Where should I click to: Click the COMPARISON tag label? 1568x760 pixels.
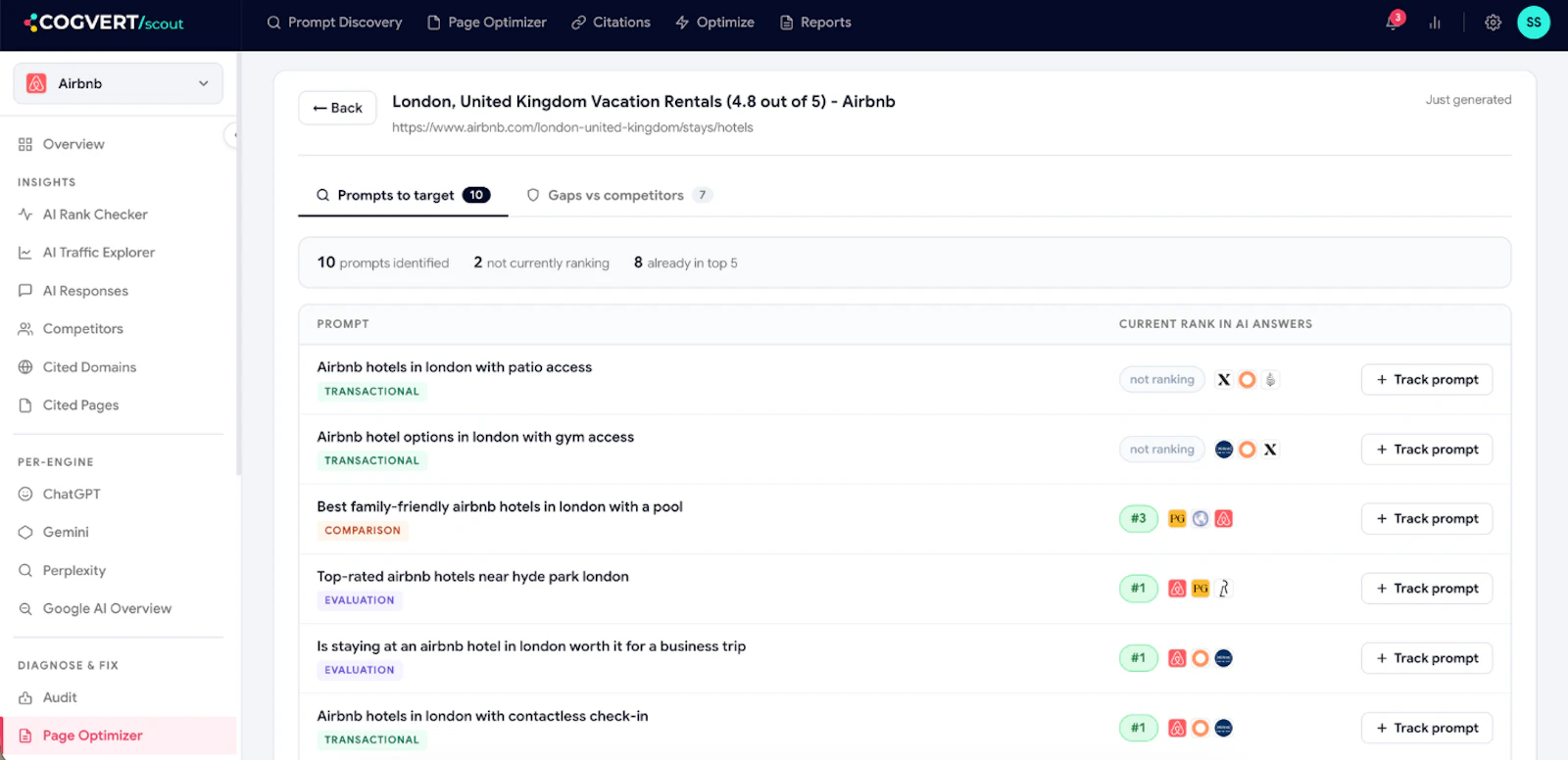(363, 531)
